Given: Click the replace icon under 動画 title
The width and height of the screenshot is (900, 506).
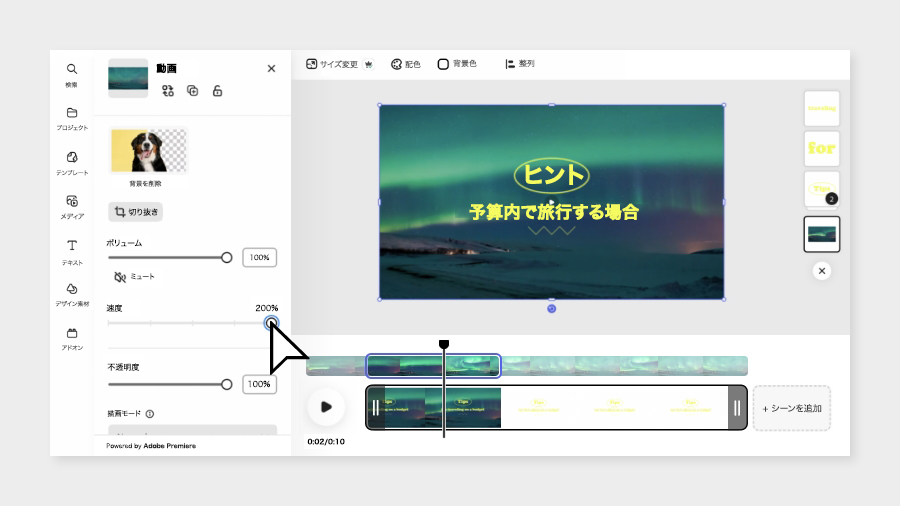Looking at the screenshot, I should click(x=168, y=91).
